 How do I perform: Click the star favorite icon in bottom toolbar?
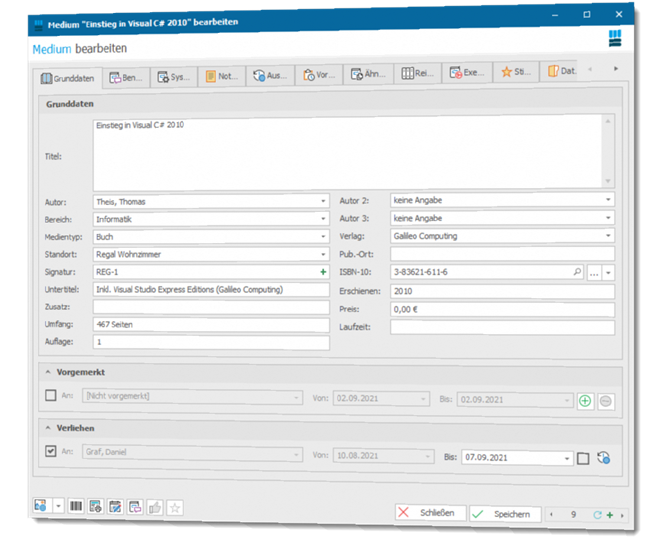175,508
